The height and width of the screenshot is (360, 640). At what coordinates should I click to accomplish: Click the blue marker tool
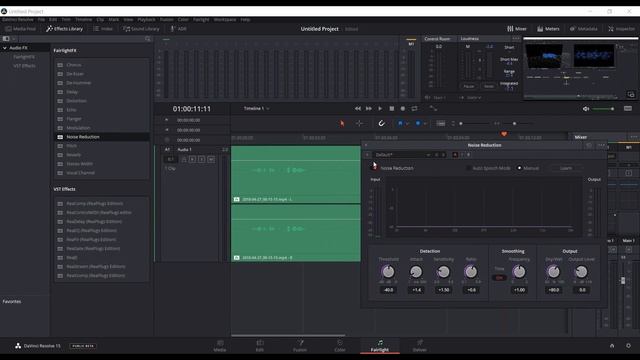418,123
